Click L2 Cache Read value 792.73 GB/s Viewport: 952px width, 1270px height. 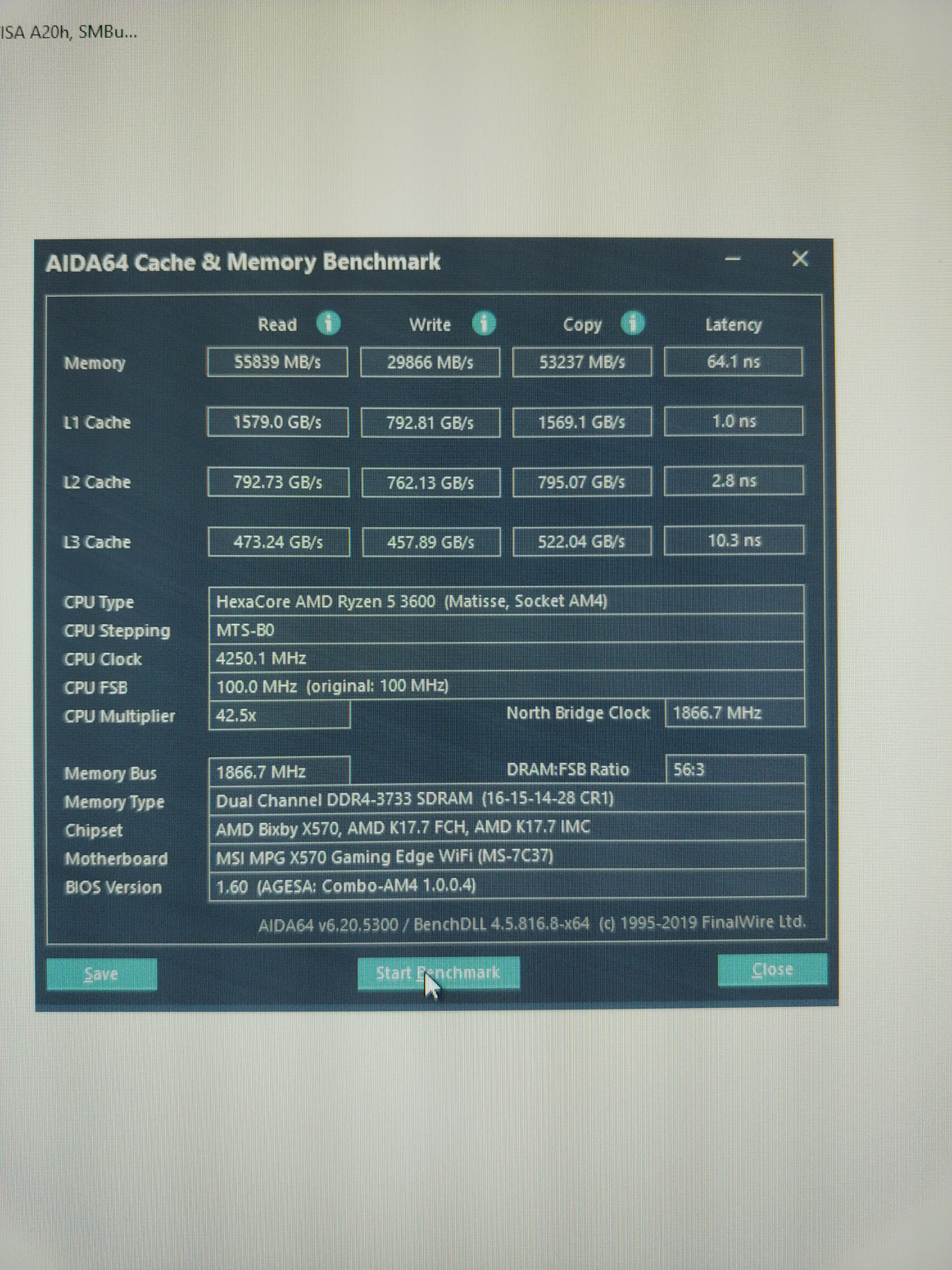point(278,482)
